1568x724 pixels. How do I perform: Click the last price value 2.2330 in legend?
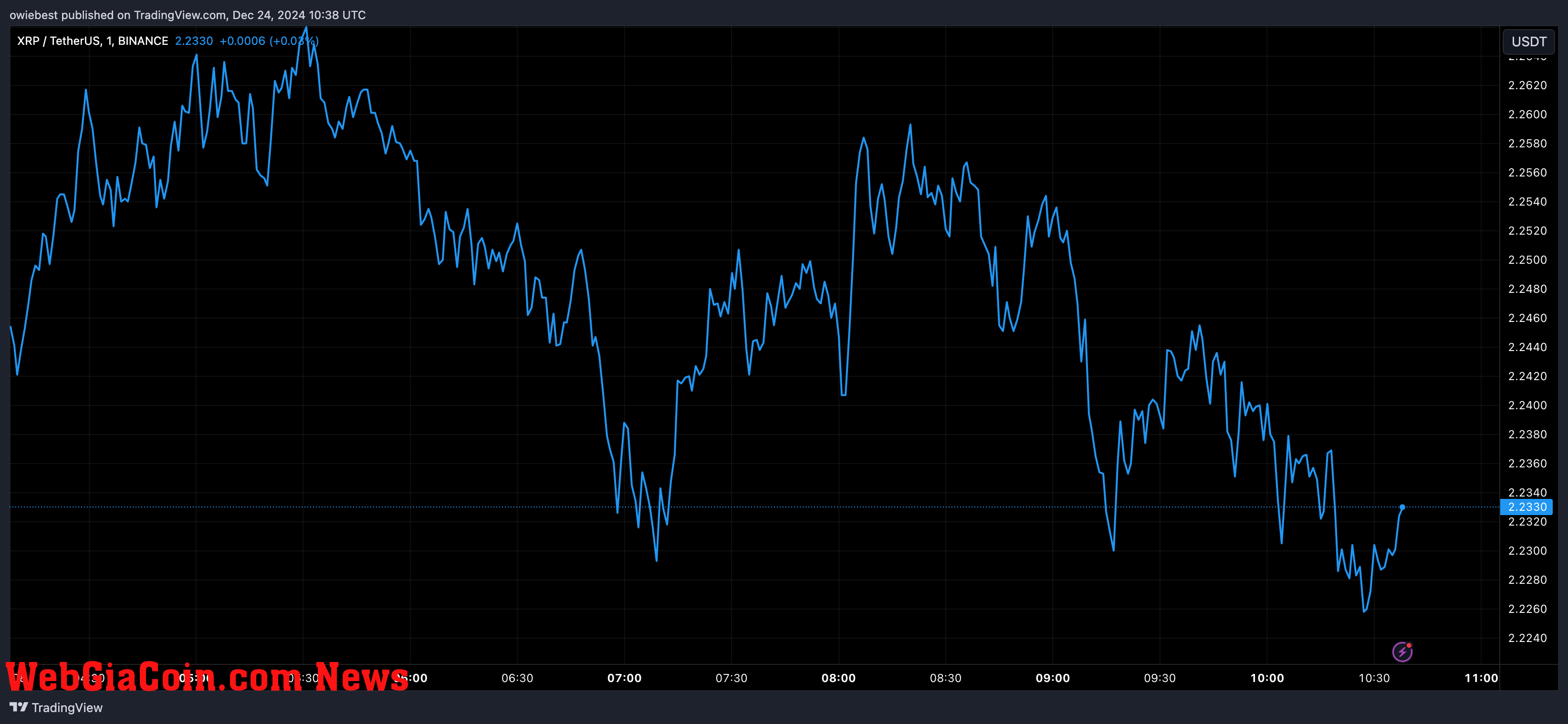coord(194,41)
